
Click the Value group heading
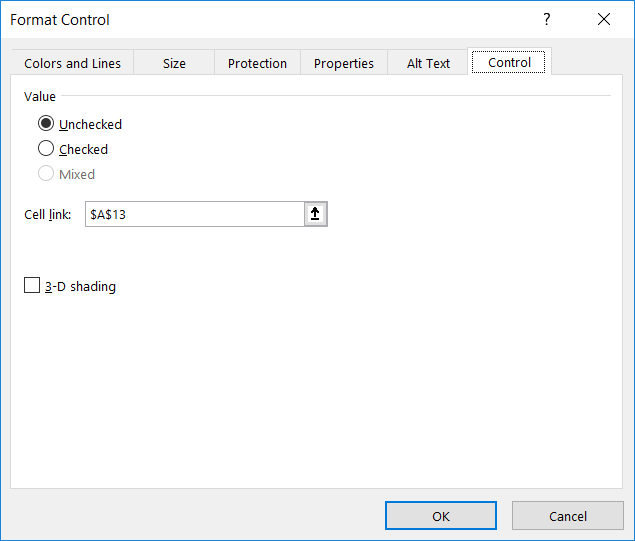[40, 96]
